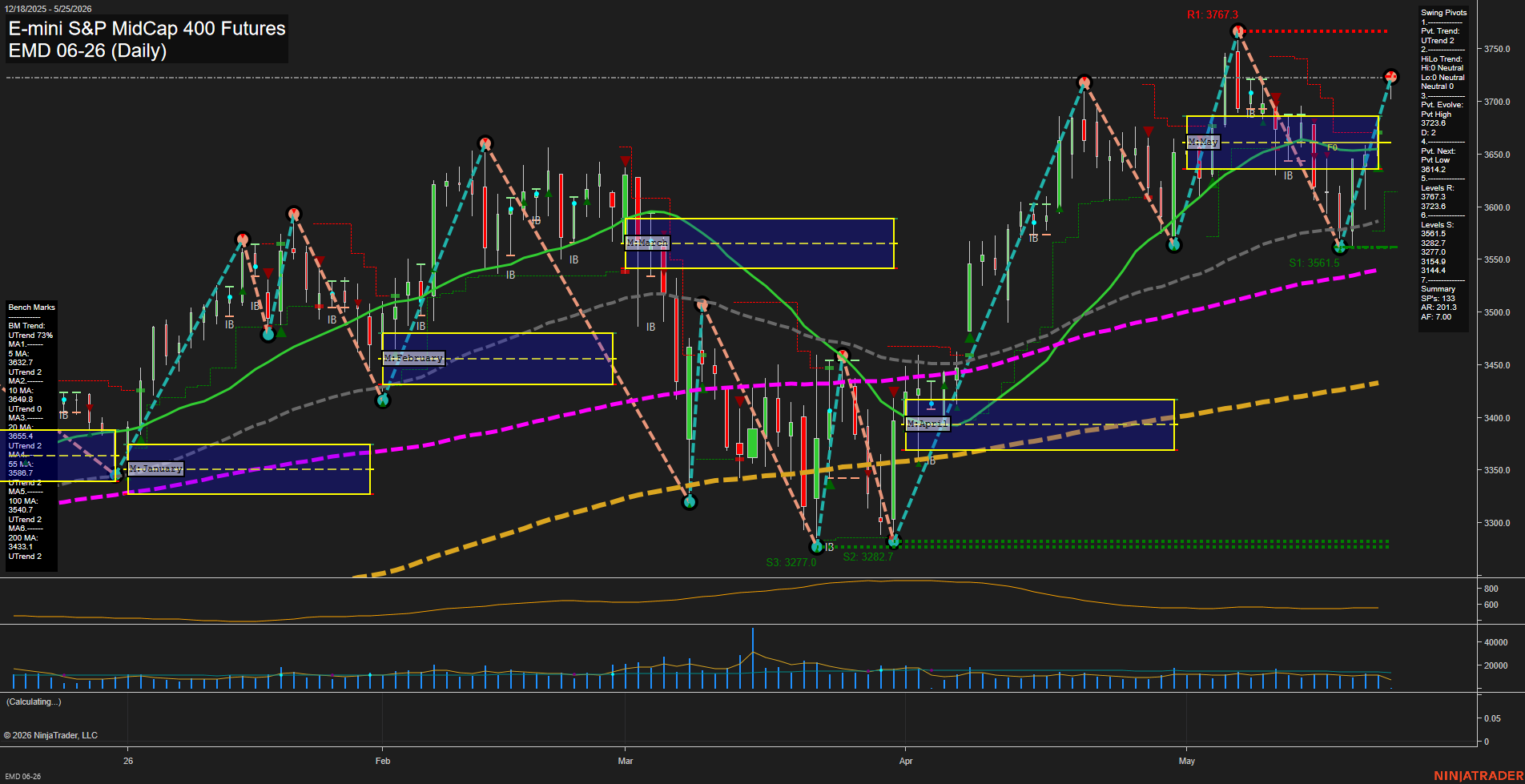Click the May label on the time axis
The height and width of the screenshot is (784, 1525).
1187,761
